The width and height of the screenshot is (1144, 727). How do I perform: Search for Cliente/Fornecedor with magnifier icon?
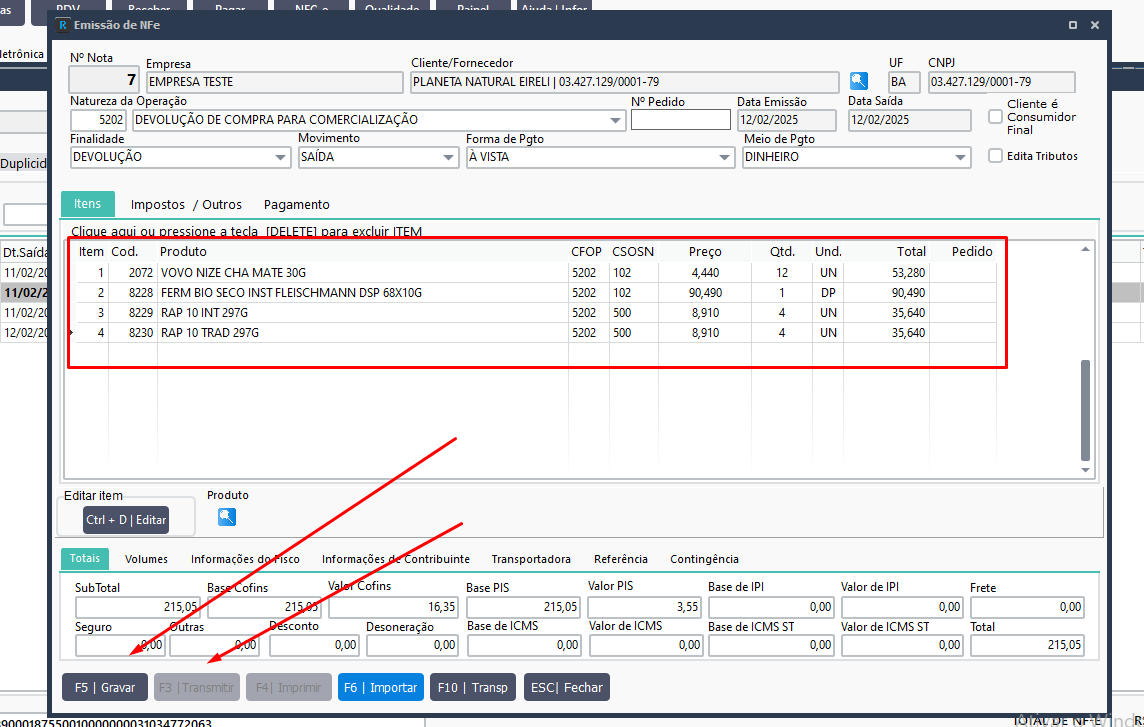859,81
